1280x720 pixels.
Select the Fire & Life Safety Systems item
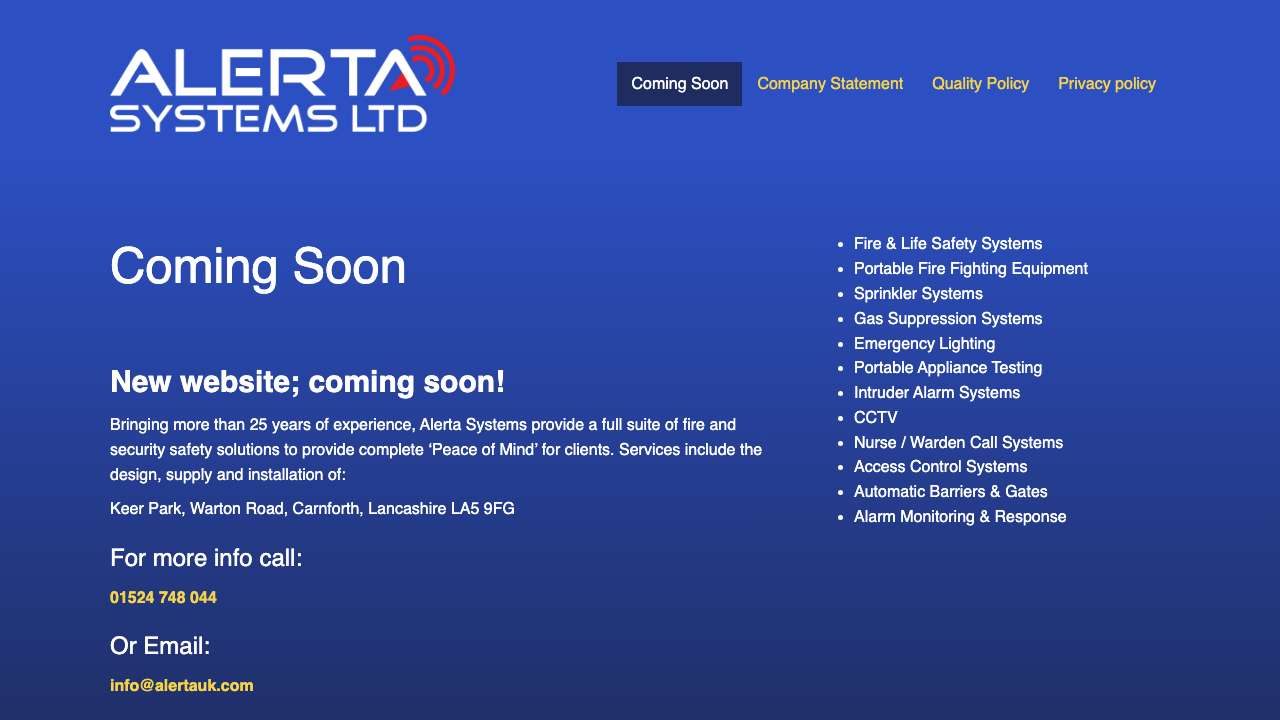point(947,243)
